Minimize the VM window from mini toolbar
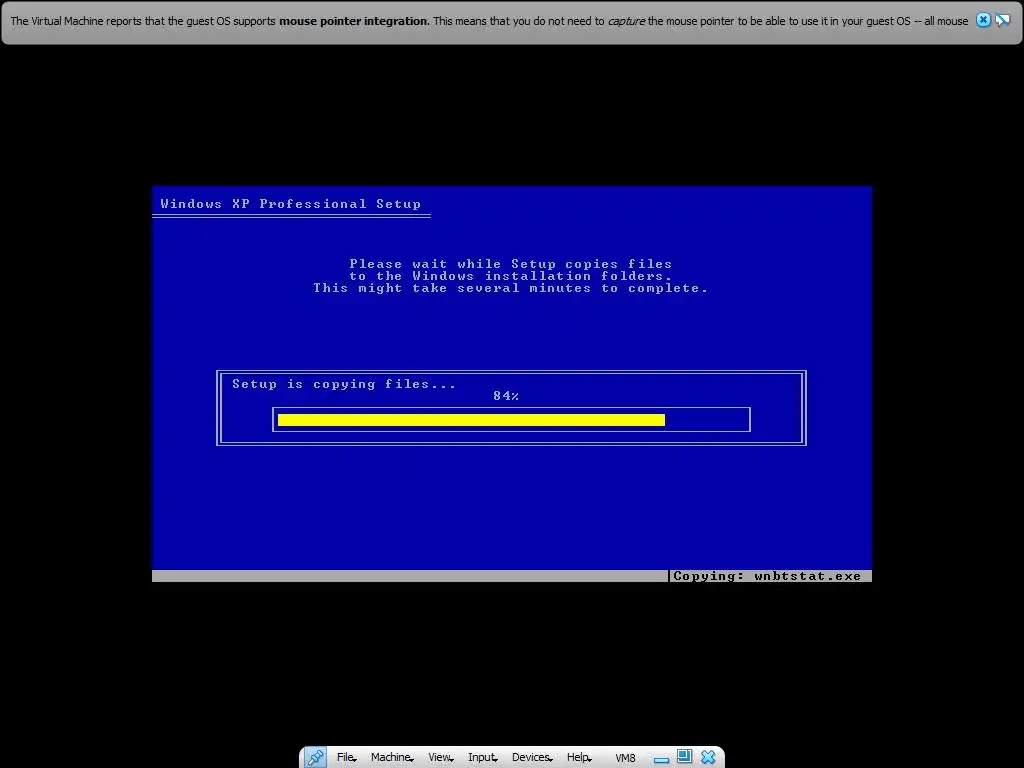 tap(662, 759)
